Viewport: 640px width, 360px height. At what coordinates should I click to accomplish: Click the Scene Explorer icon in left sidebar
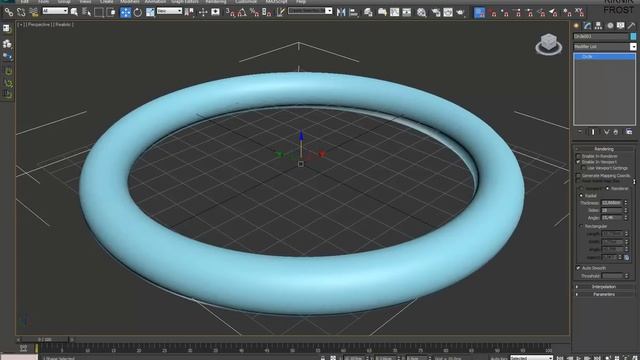click(x=7, y=28)
